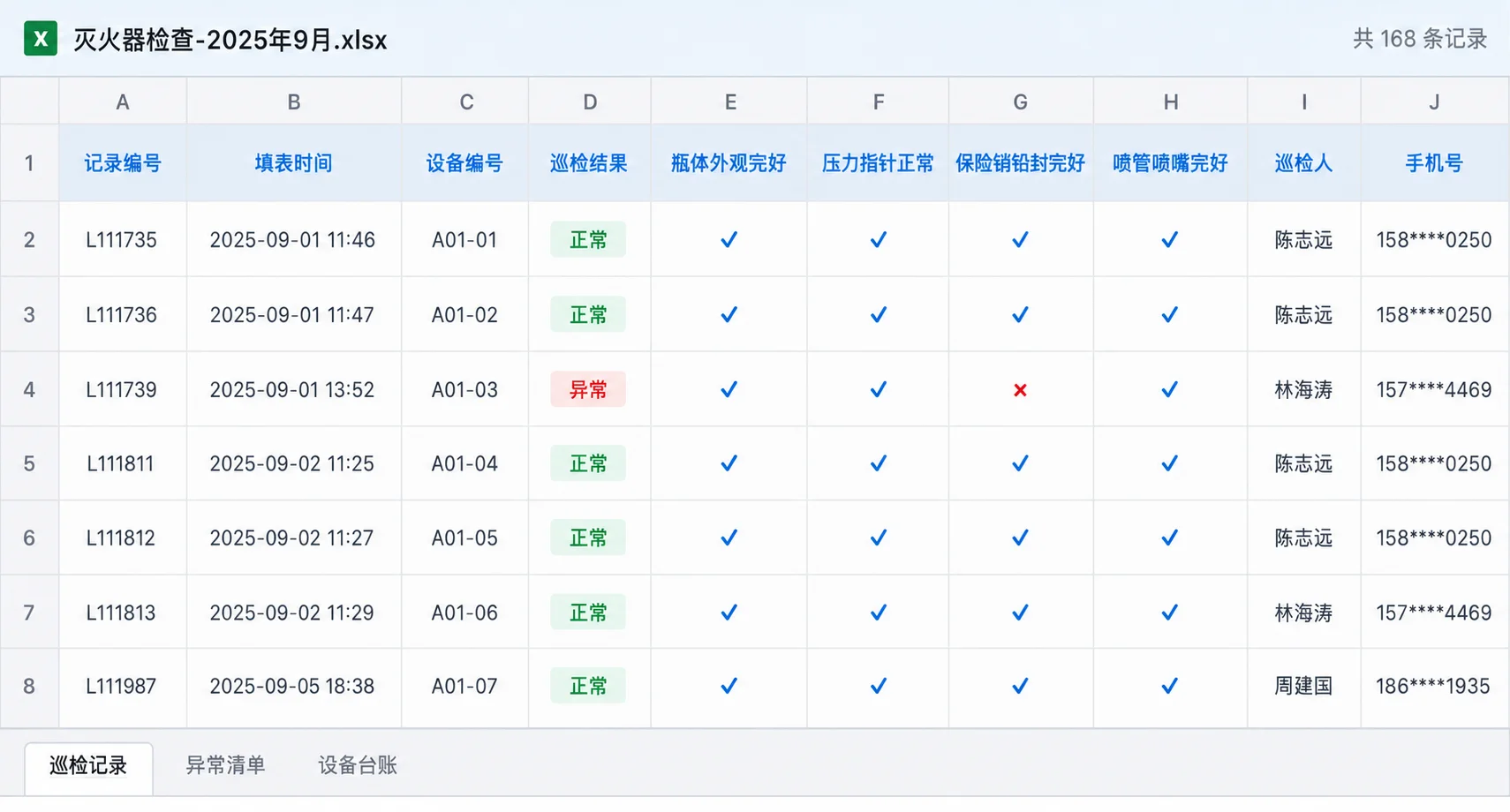This screenshot has height=812, width=1510.
Task: Click 压力指针正常 checkmark for A01-07
Action: (878, 686)
